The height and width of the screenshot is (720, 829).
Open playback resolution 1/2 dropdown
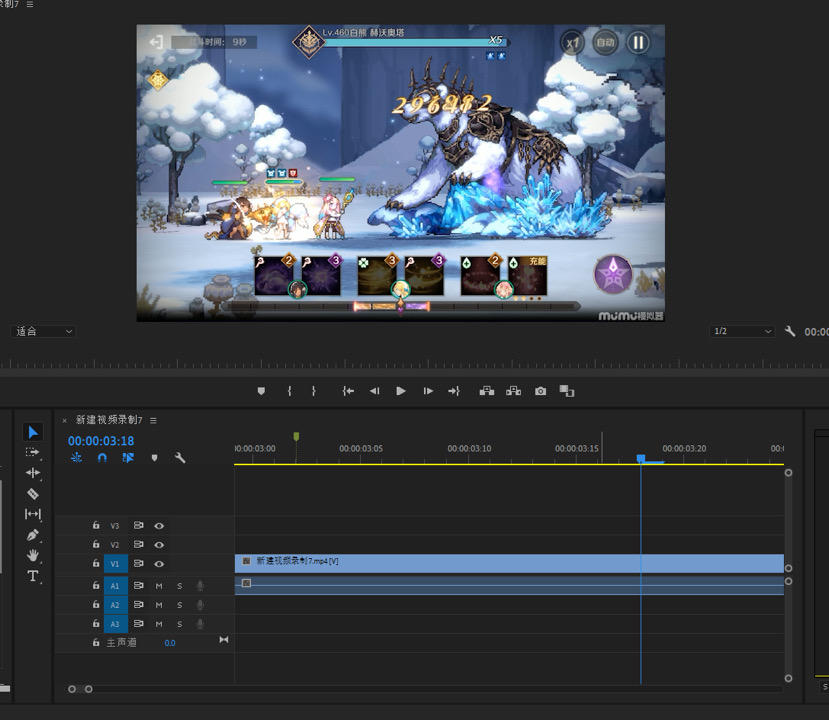point(742,331)
